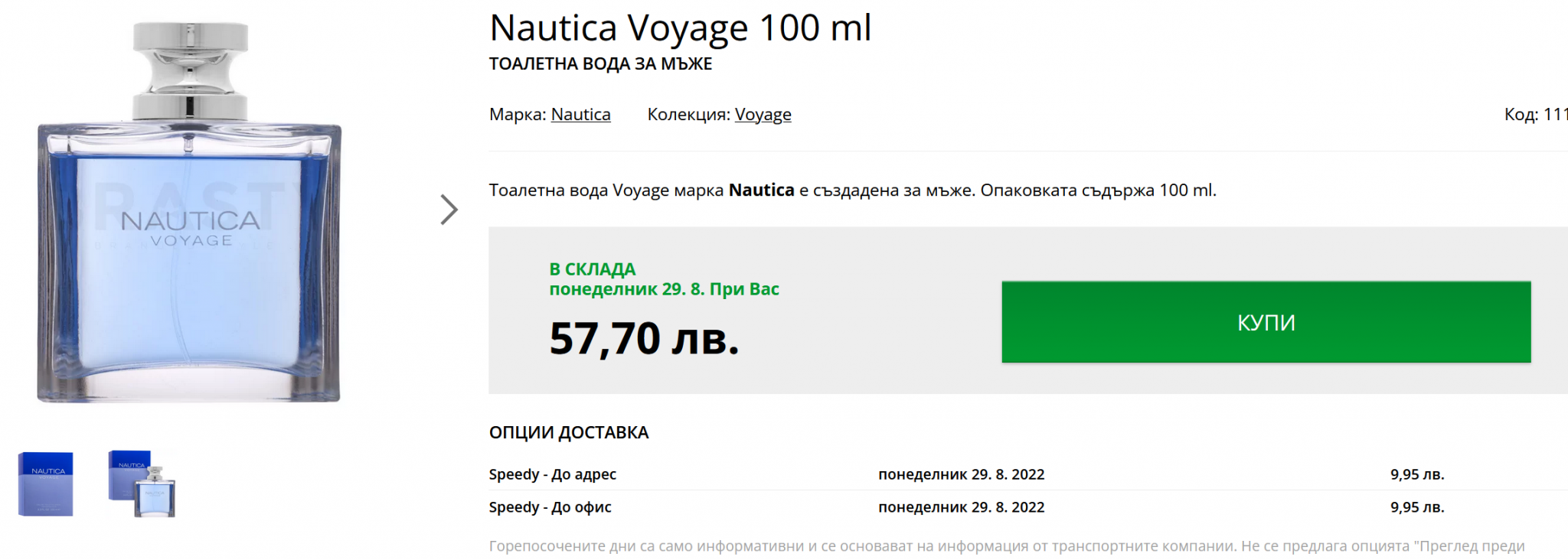Select the blue box thumbnail
The height and width of the screenshot is (560, 1568).
(x=46, y=483)
